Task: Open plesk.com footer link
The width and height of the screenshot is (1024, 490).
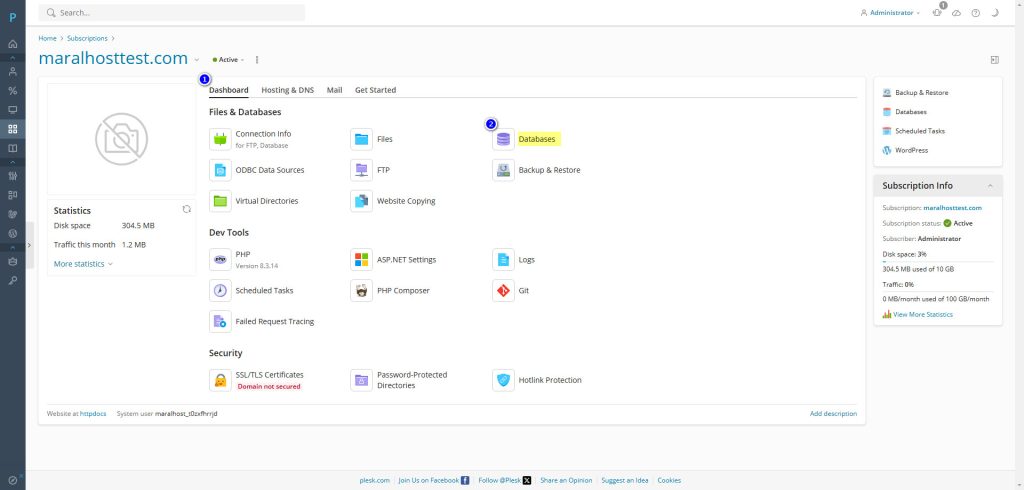Action: [375, 480]
